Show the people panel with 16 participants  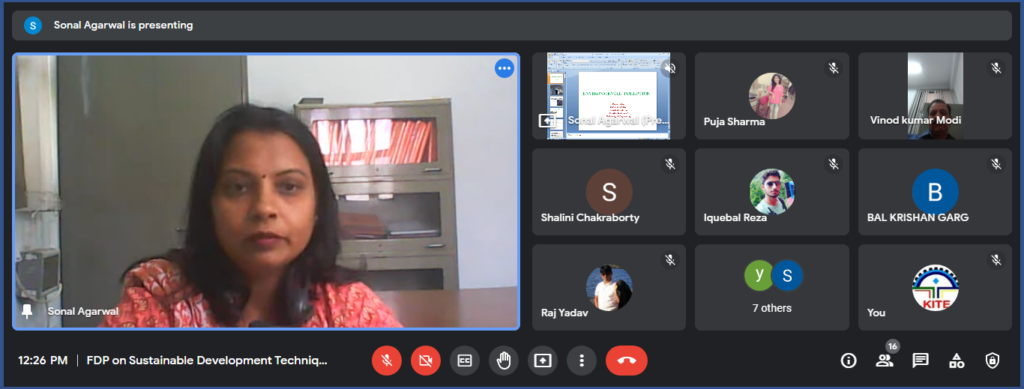884,360
